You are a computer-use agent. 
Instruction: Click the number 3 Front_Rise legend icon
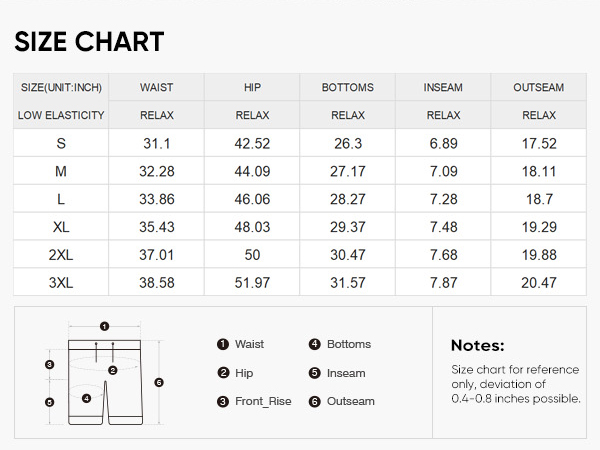pyautogui.click(x=223, y=401)
